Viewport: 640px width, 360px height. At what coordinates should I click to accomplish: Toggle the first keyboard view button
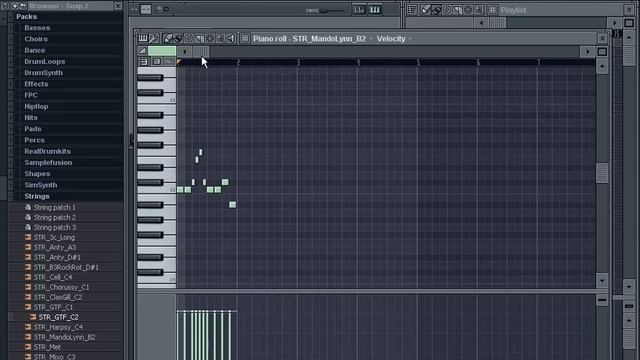[144, 62]
